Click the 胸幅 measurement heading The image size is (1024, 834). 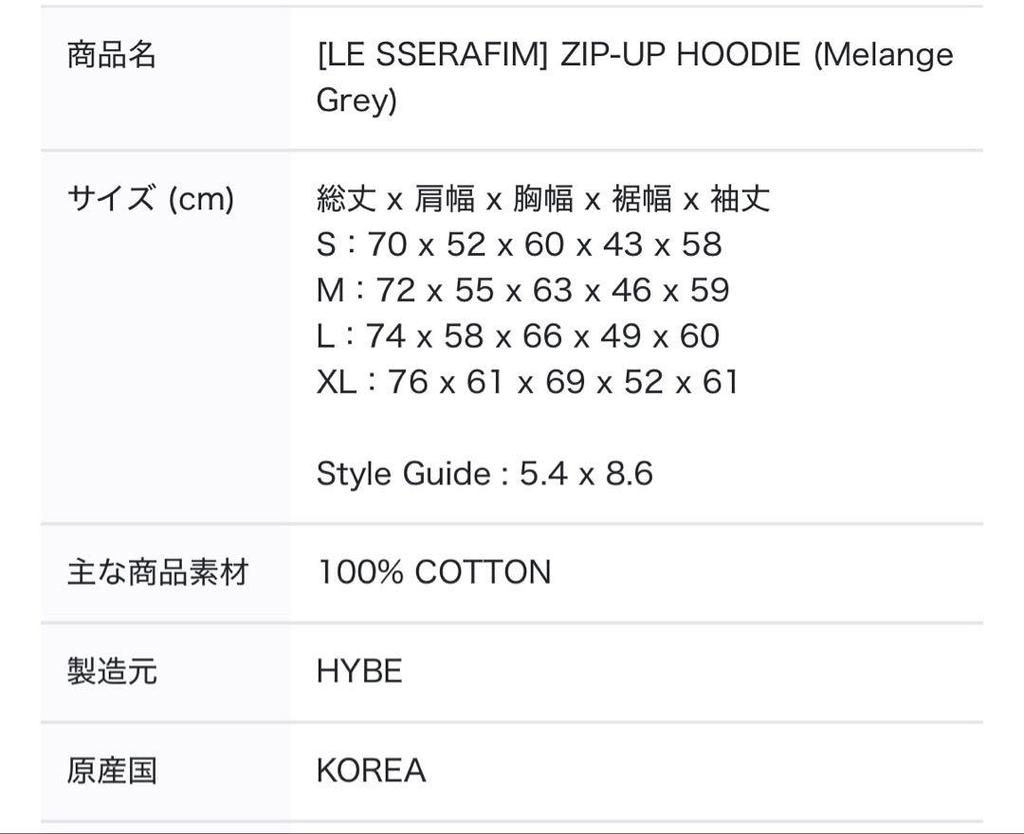click(x=543, y=199)
